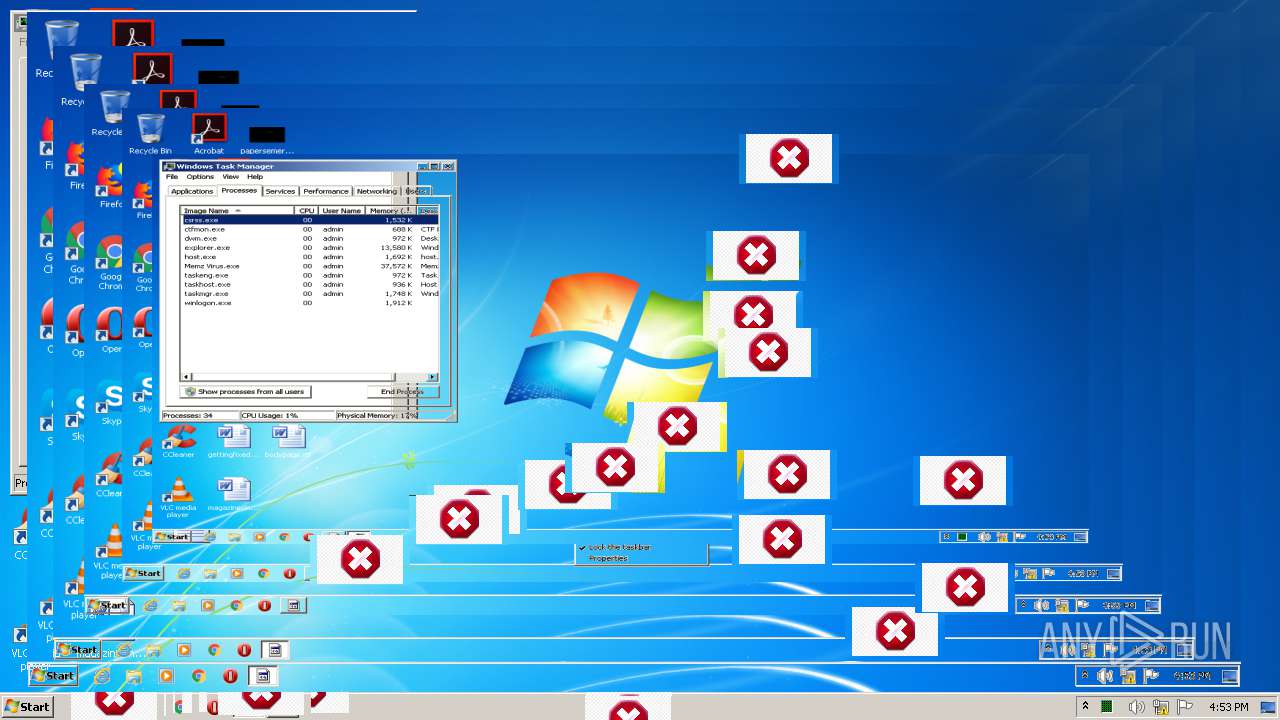Select the taskmgr.exe process row

tap(310, 294)
